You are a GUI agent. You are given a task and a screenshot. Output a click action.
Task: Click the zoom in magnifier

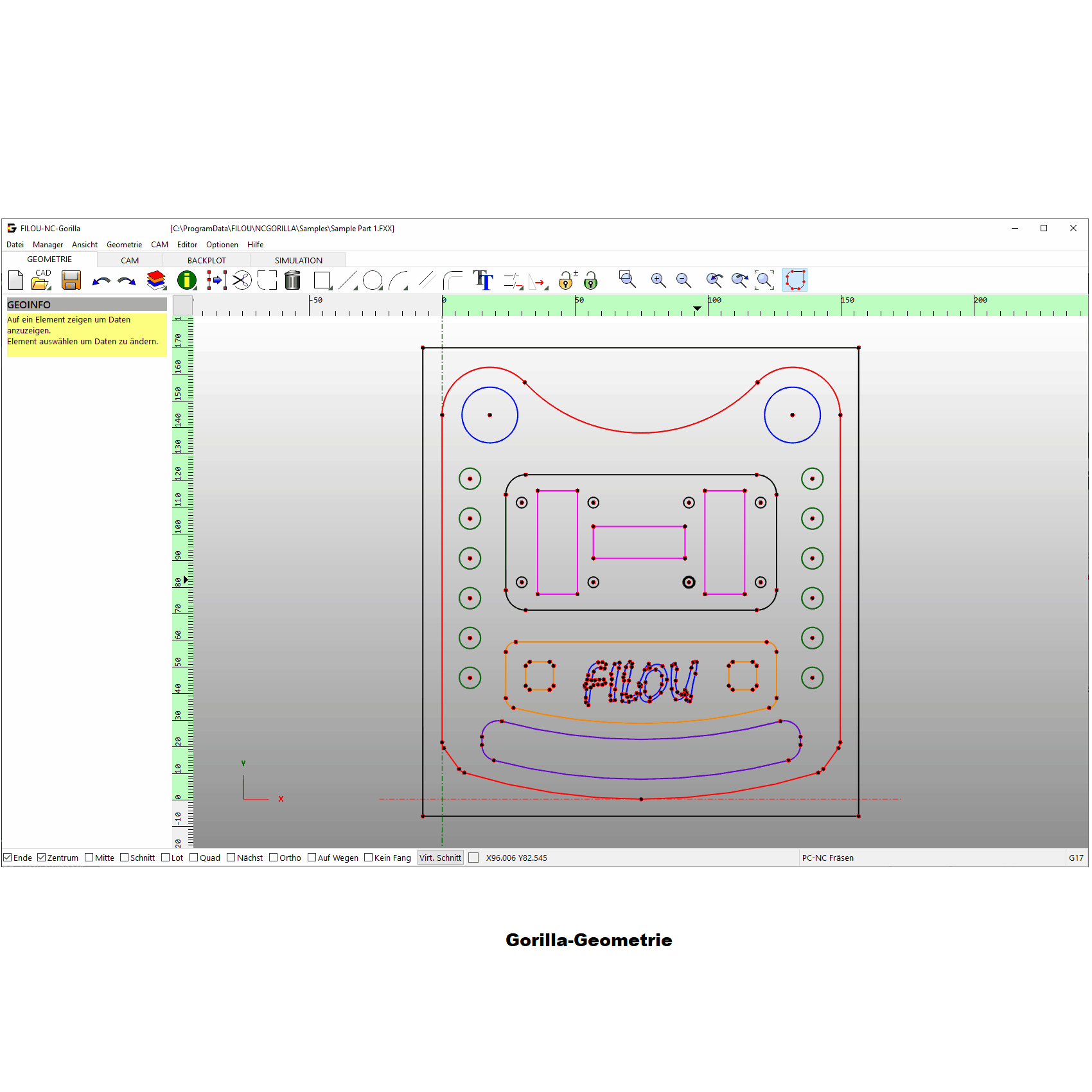[658, 280]
